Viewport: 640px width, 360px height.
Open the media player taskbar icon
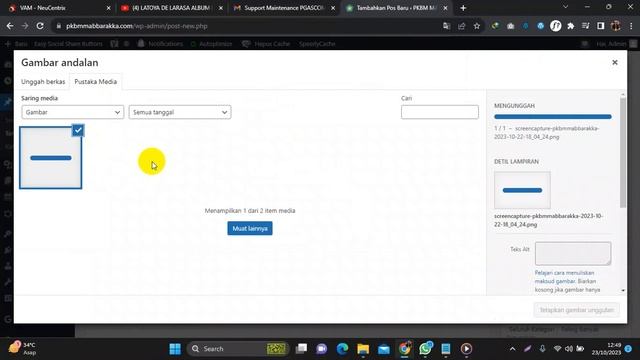467,349
